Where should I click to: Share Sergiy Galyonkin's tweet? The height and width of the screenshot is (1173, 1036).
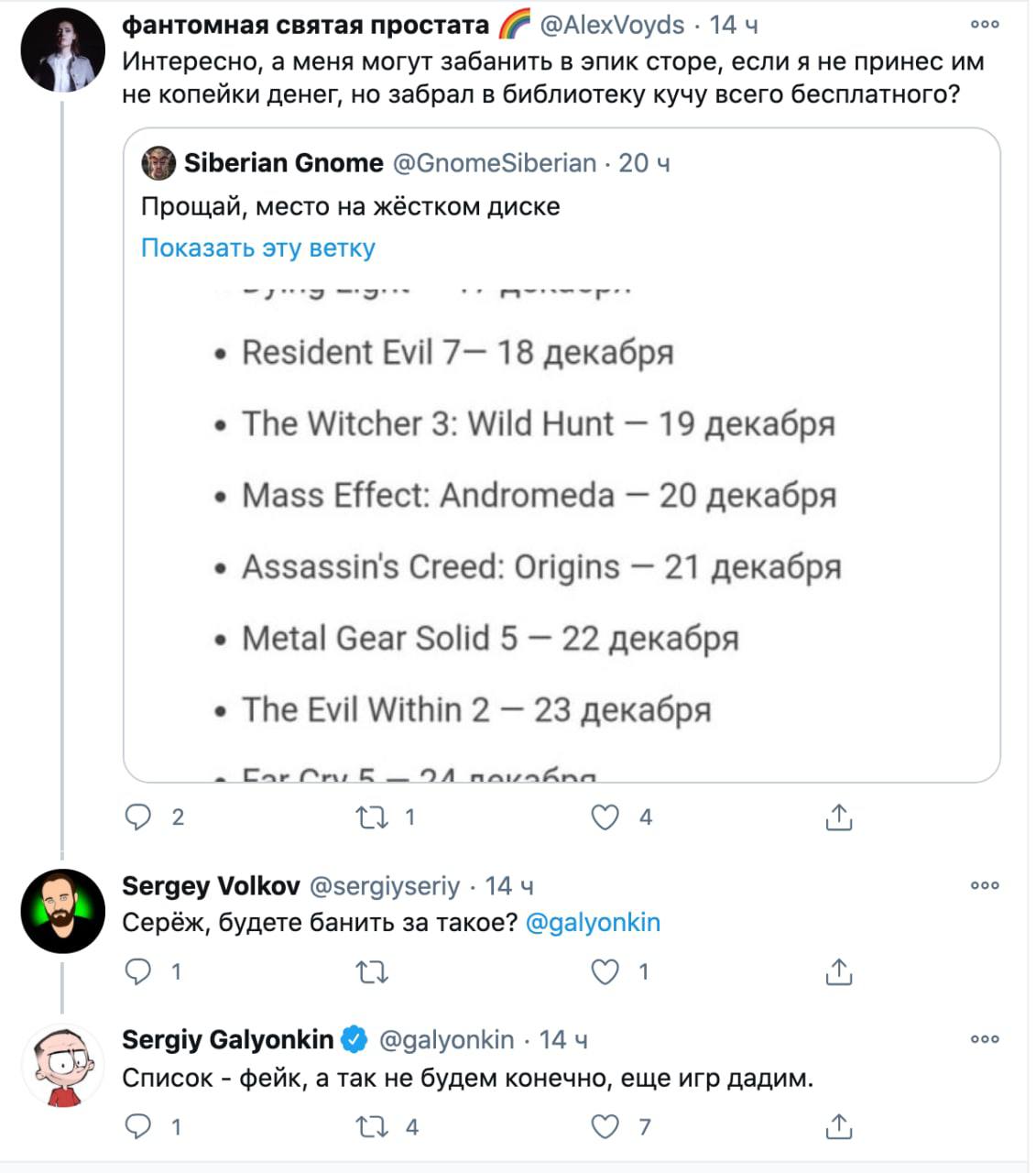point(838,1126)
